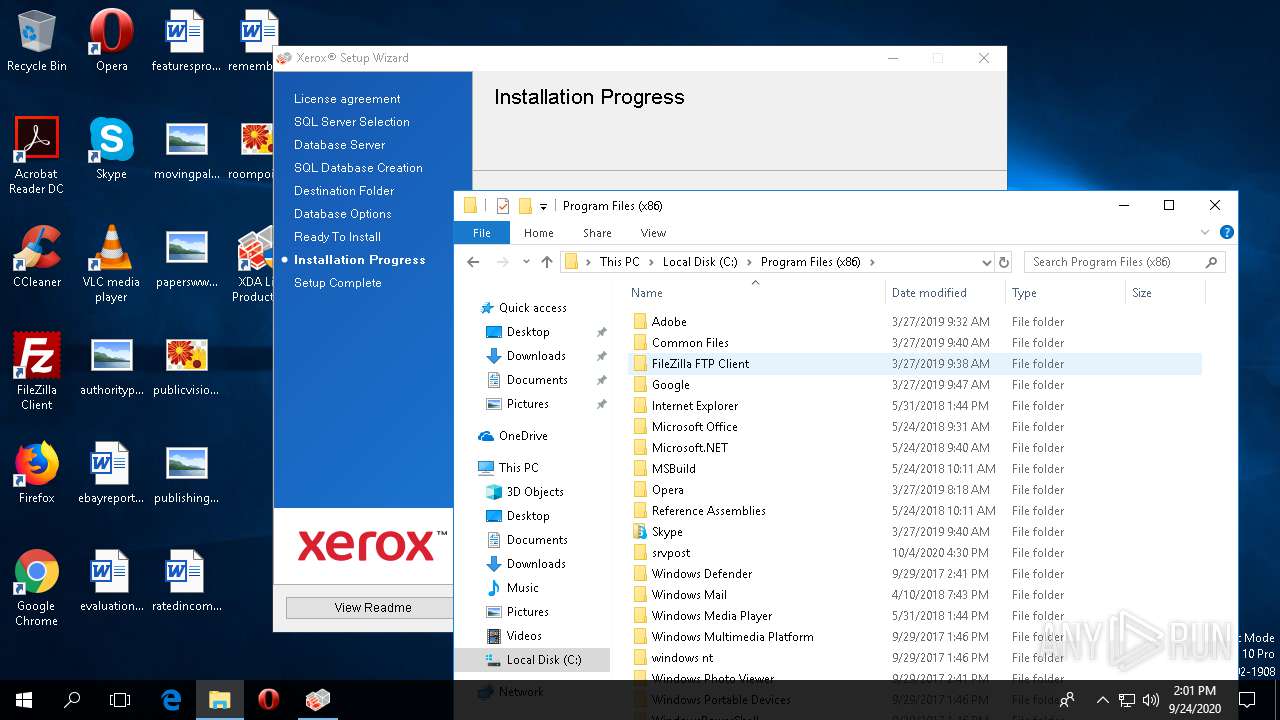
Task: Select the Microsoft Office folder
Action: click(694, 427)
